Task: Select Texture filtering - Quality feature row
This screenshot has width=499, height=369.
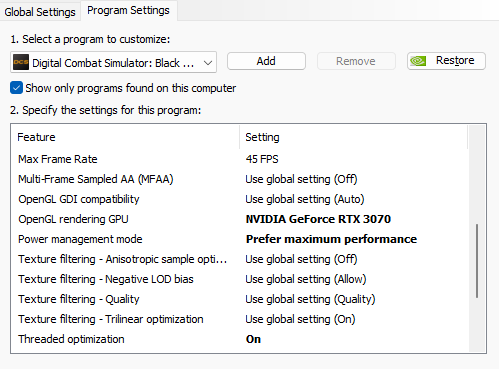Action: tap(240, 299)
